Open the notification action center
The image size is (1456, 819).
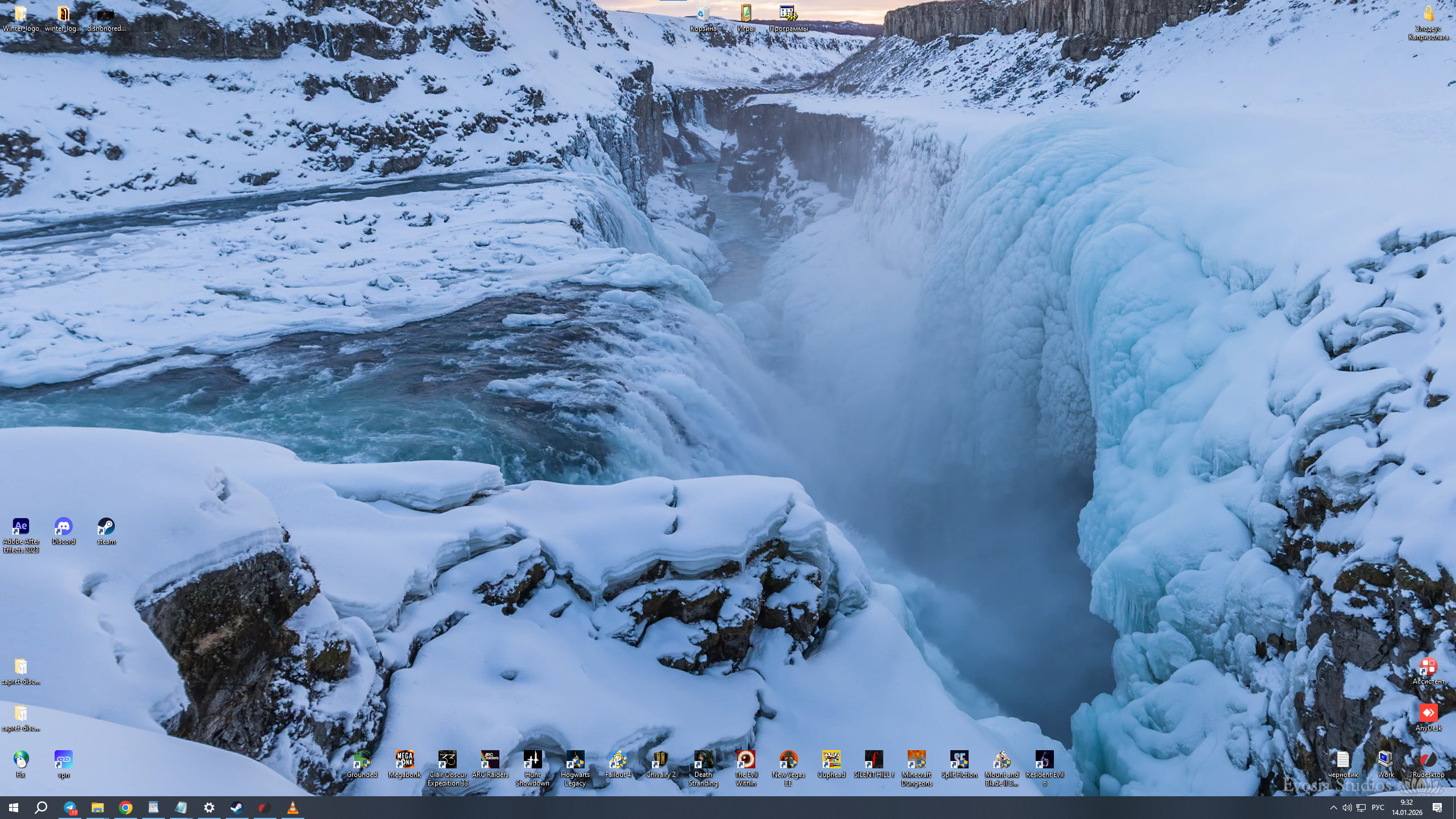[x=1437, y=808]
